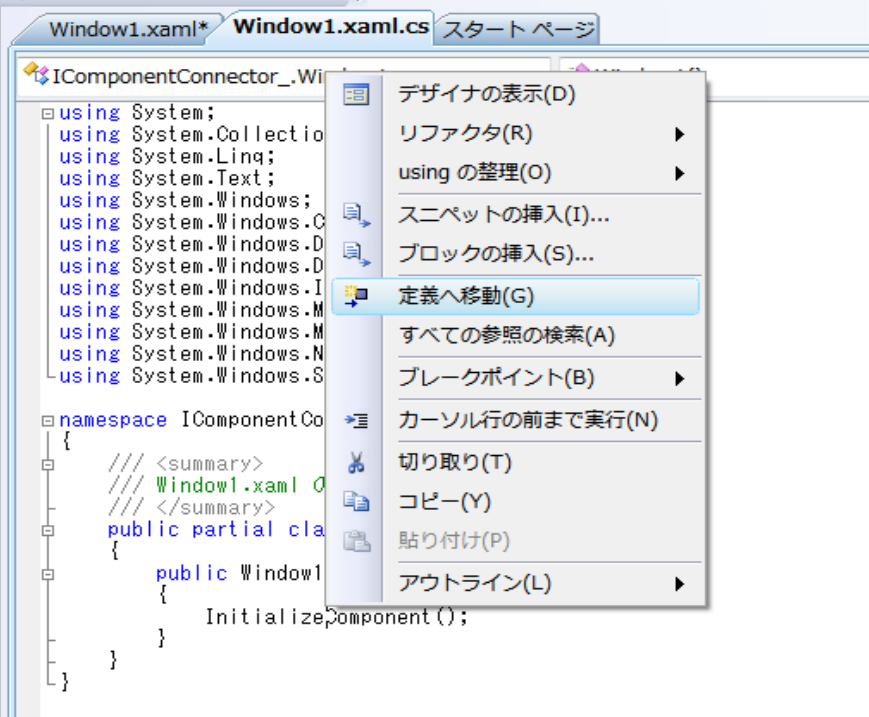
Task: Select 定義へ移動(G) menu entry
Action: 515,296
